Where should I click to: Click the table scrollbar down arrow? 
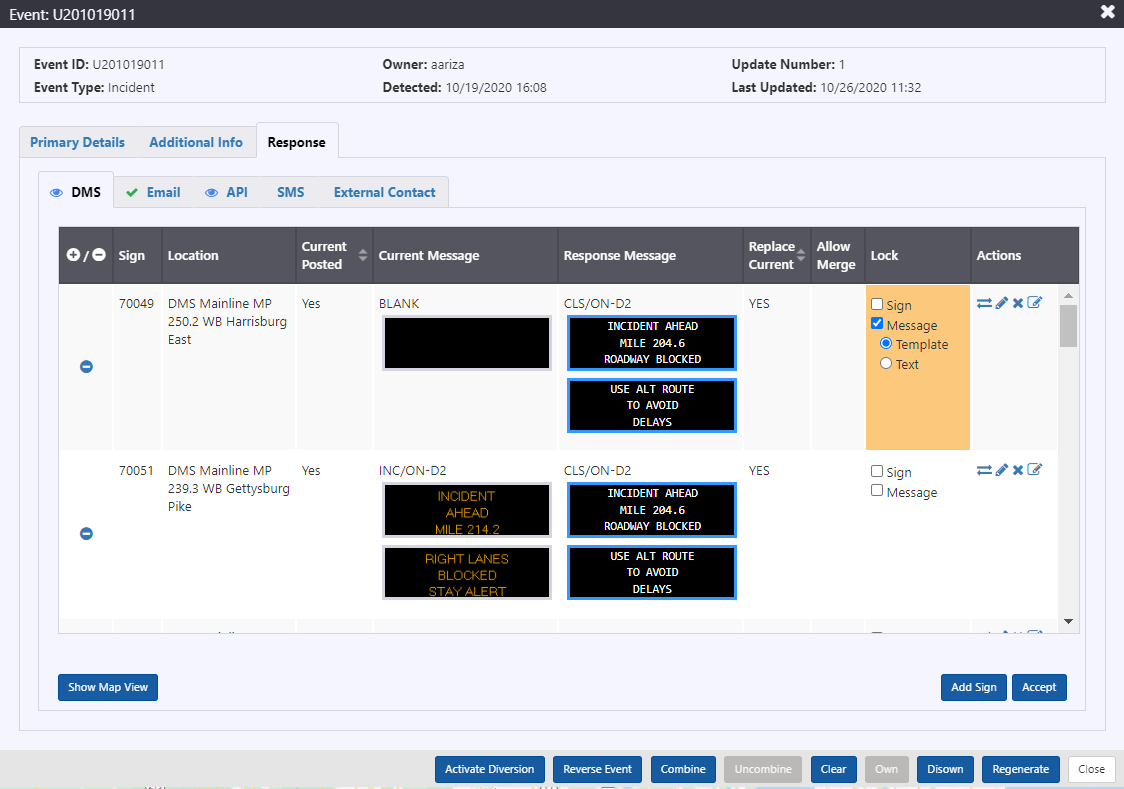click(x=1068, y=621)
